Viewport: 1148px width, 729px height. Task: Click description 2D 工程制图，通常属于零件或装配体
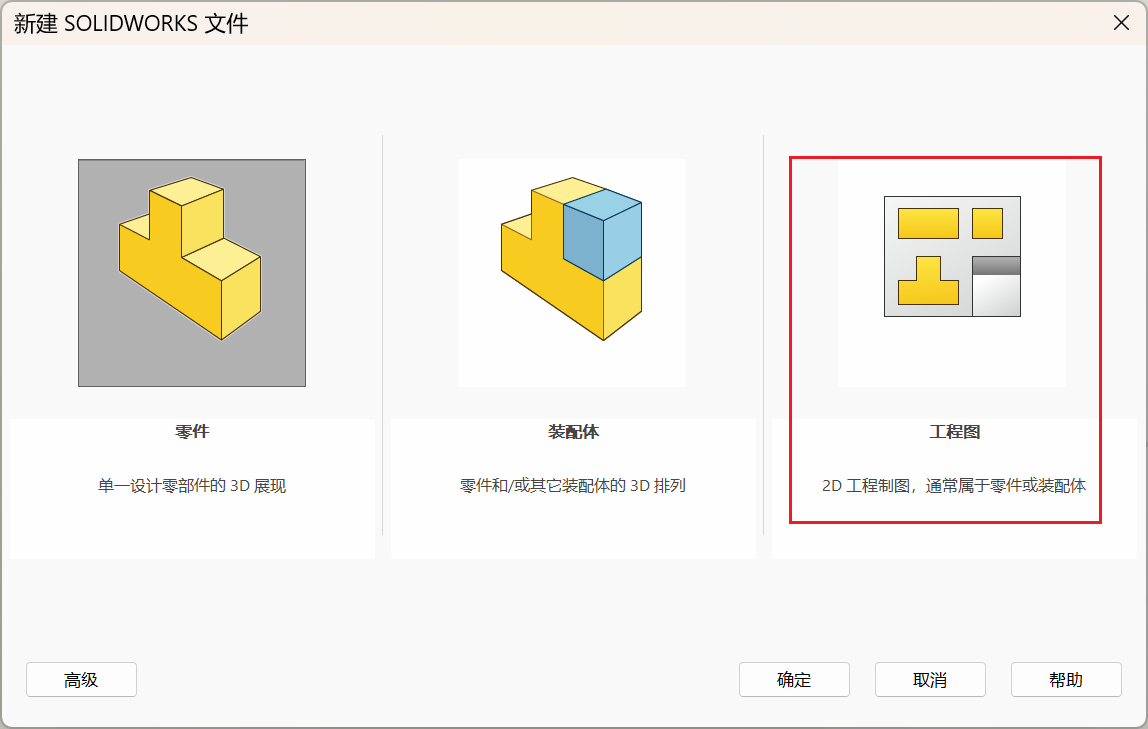coord(954,486)
